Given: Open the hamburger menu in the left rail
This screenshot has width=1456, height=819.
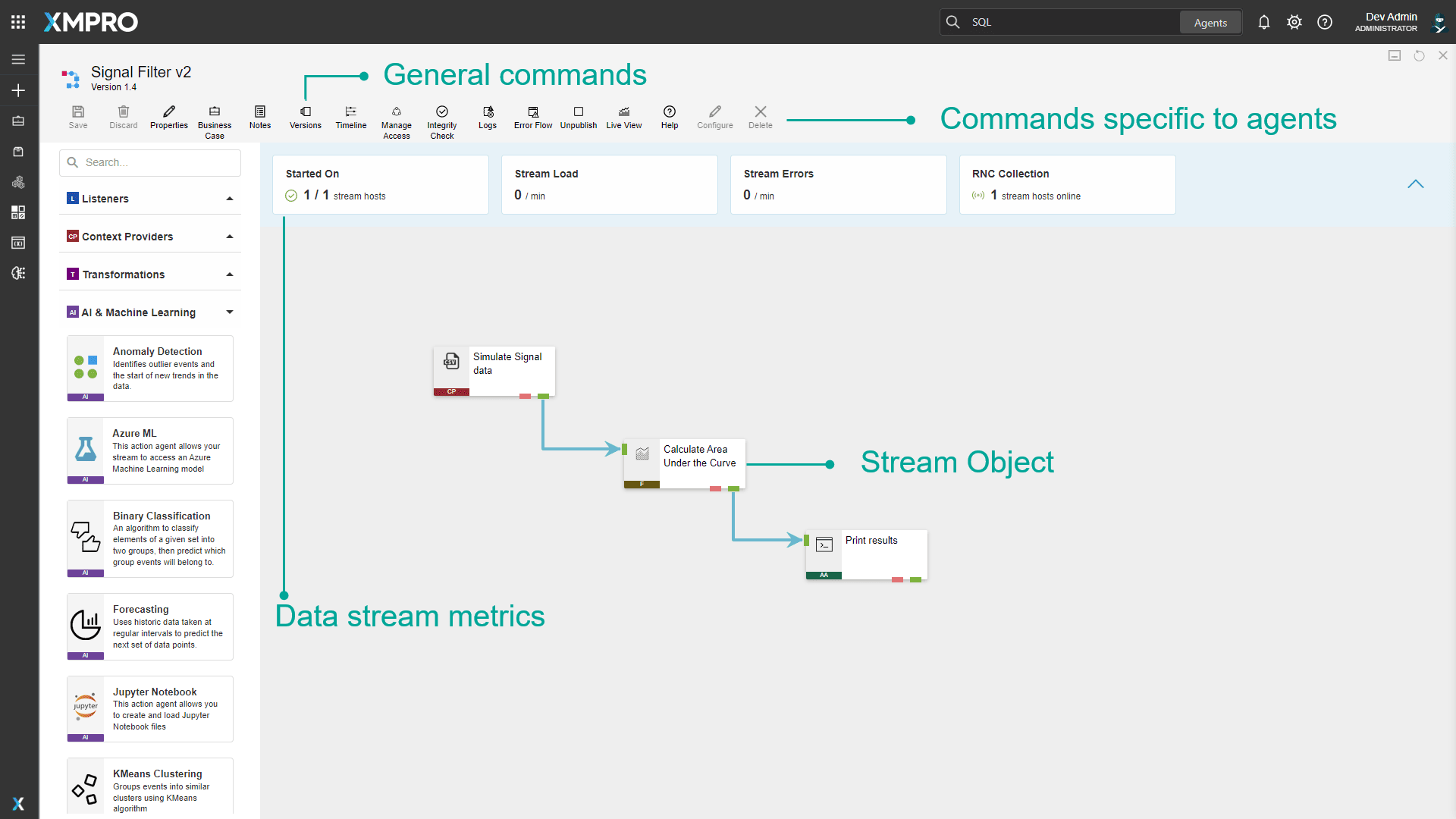Looking at the screenshot, I should (18, 59).
